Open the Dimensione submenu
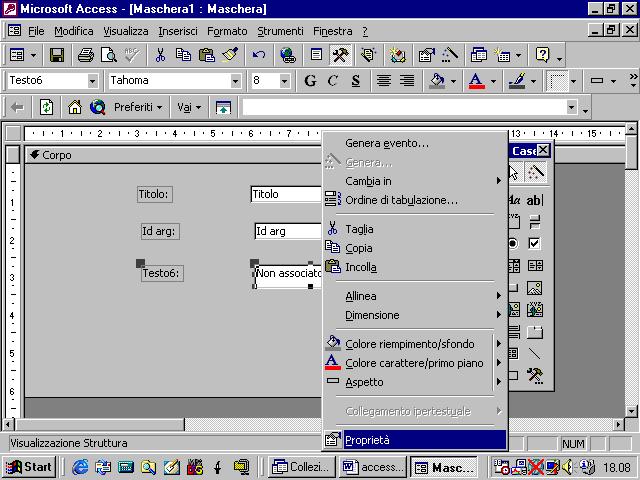Image resolution: width=640 pixels, height=480 pixels. pos(416,315)
